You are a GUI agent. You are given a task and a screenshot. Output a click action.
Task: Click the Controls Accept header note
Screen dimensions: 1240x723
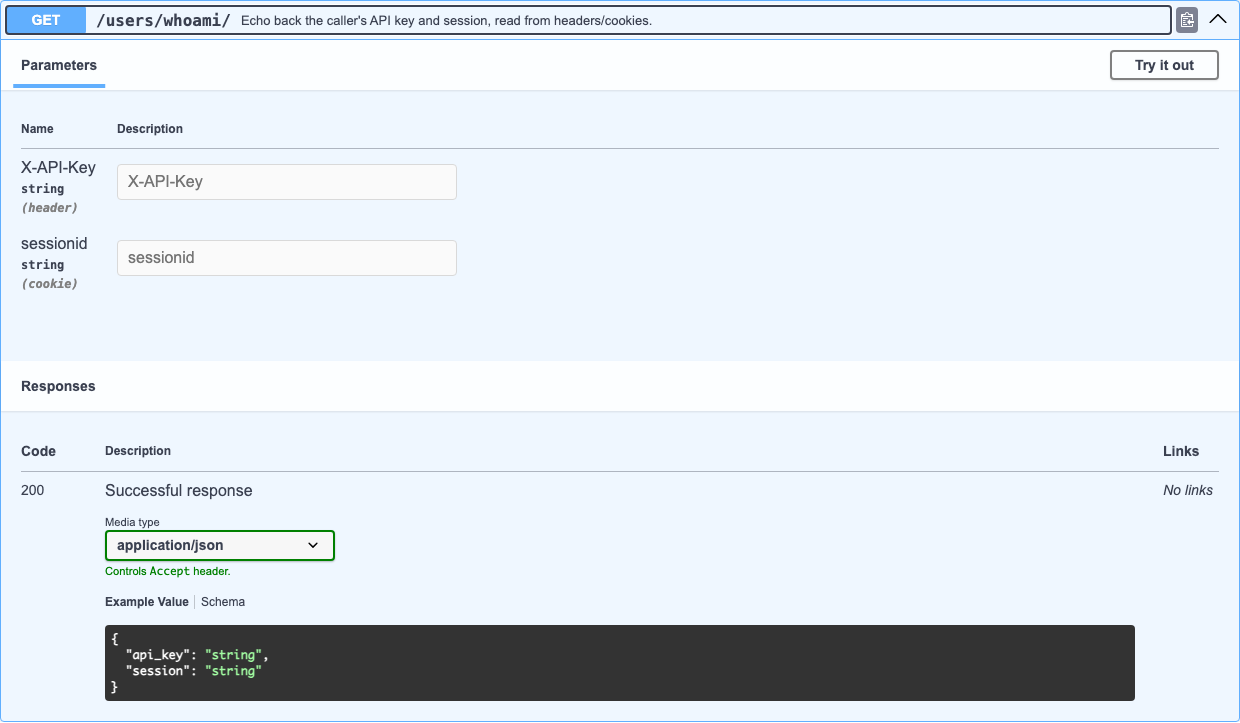click(x=168, y=571)
